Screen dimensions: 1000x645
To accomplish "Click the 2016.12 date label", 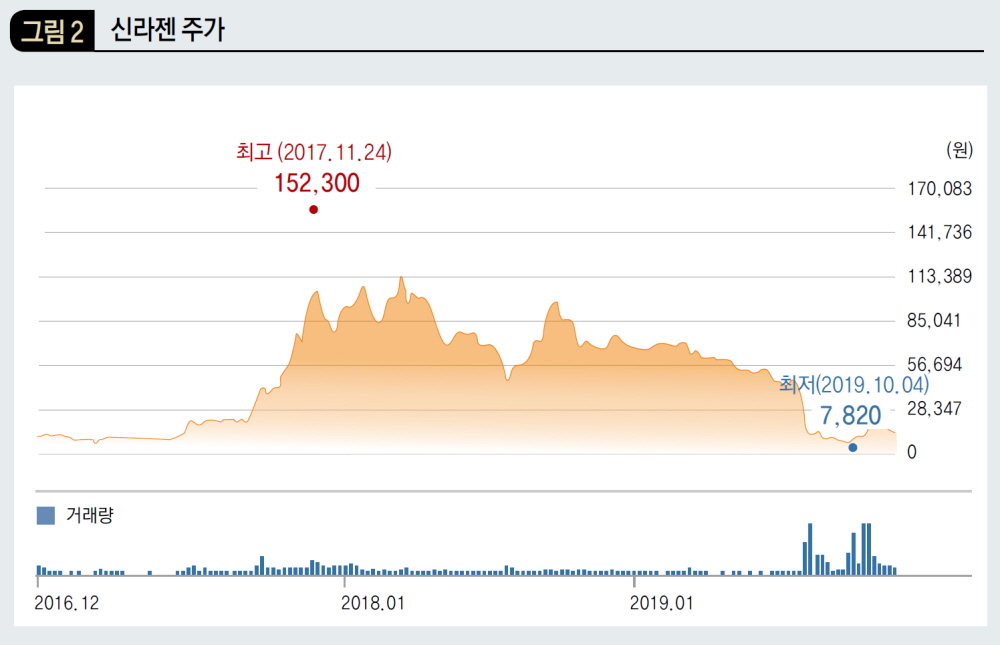I will (x=67, y=603).
